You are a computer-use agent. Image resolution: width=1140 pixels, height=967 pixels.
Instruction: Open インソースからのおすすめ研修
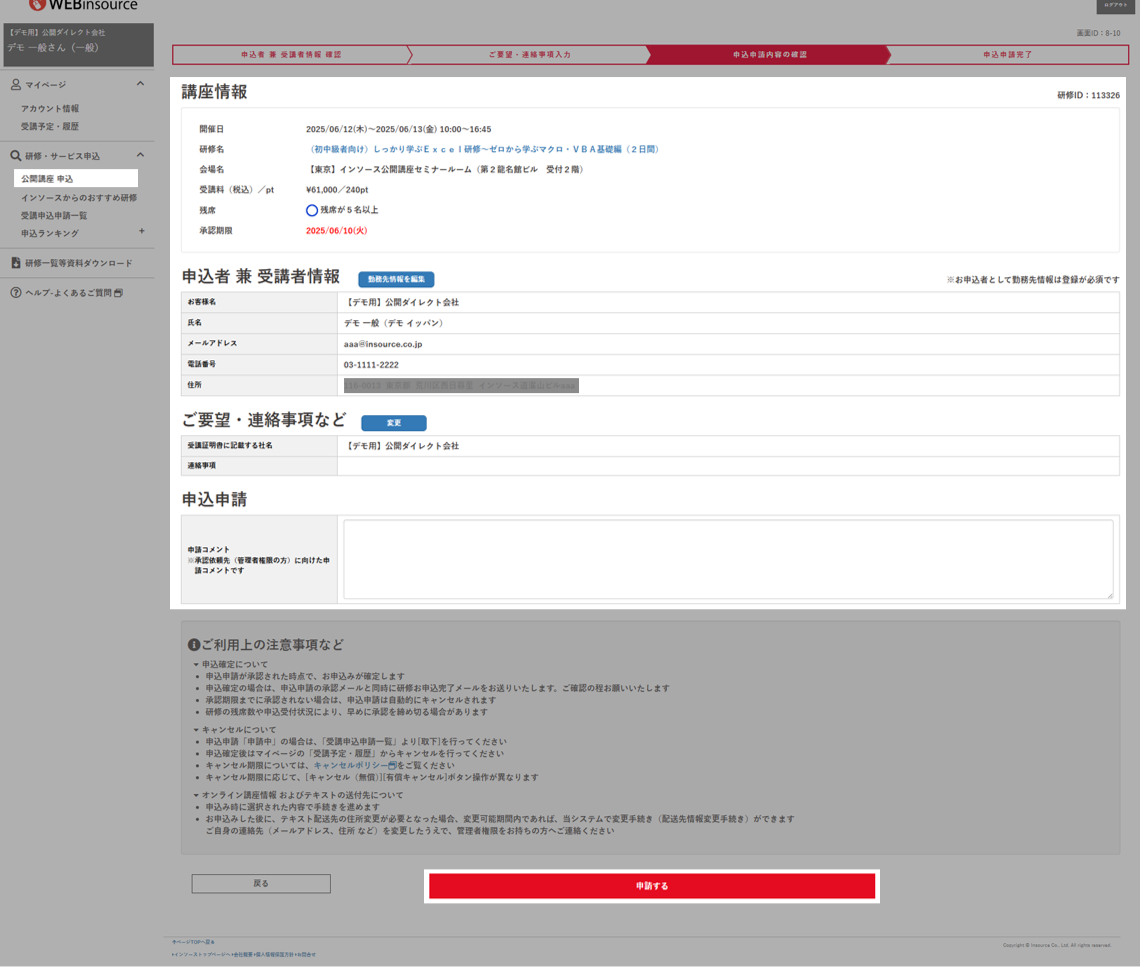79,198
